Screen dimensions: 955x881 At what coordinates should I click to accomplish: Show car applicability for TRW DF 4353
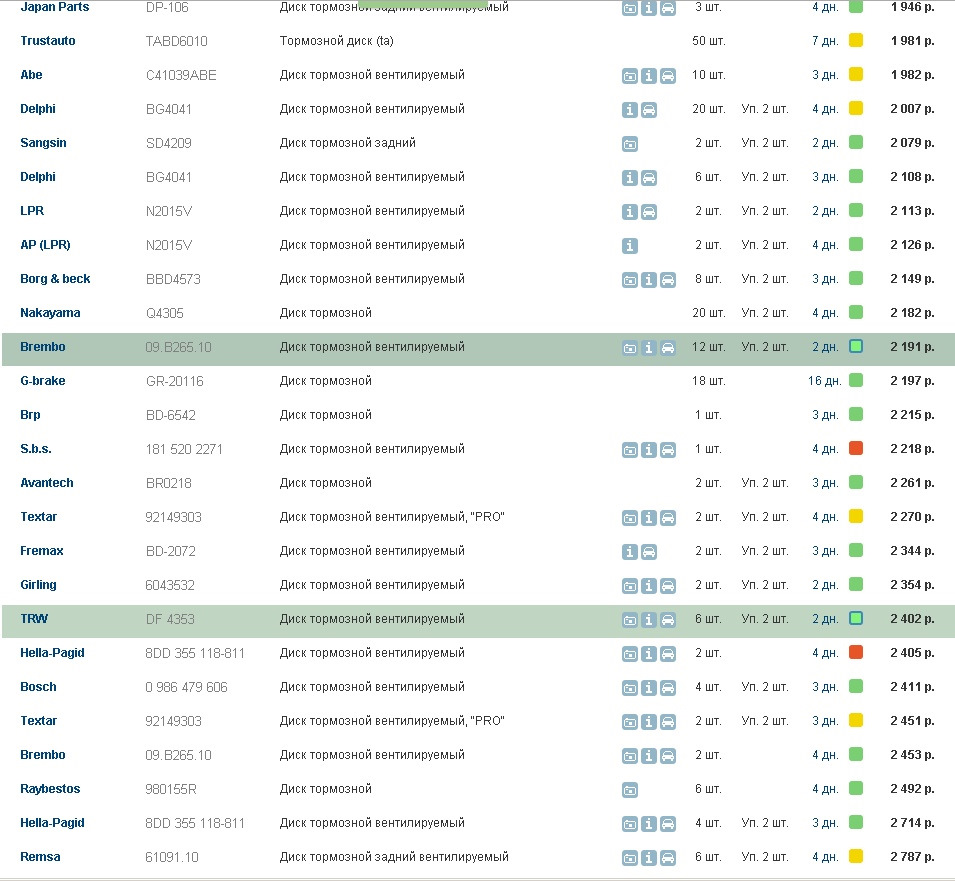pos(668,620)
